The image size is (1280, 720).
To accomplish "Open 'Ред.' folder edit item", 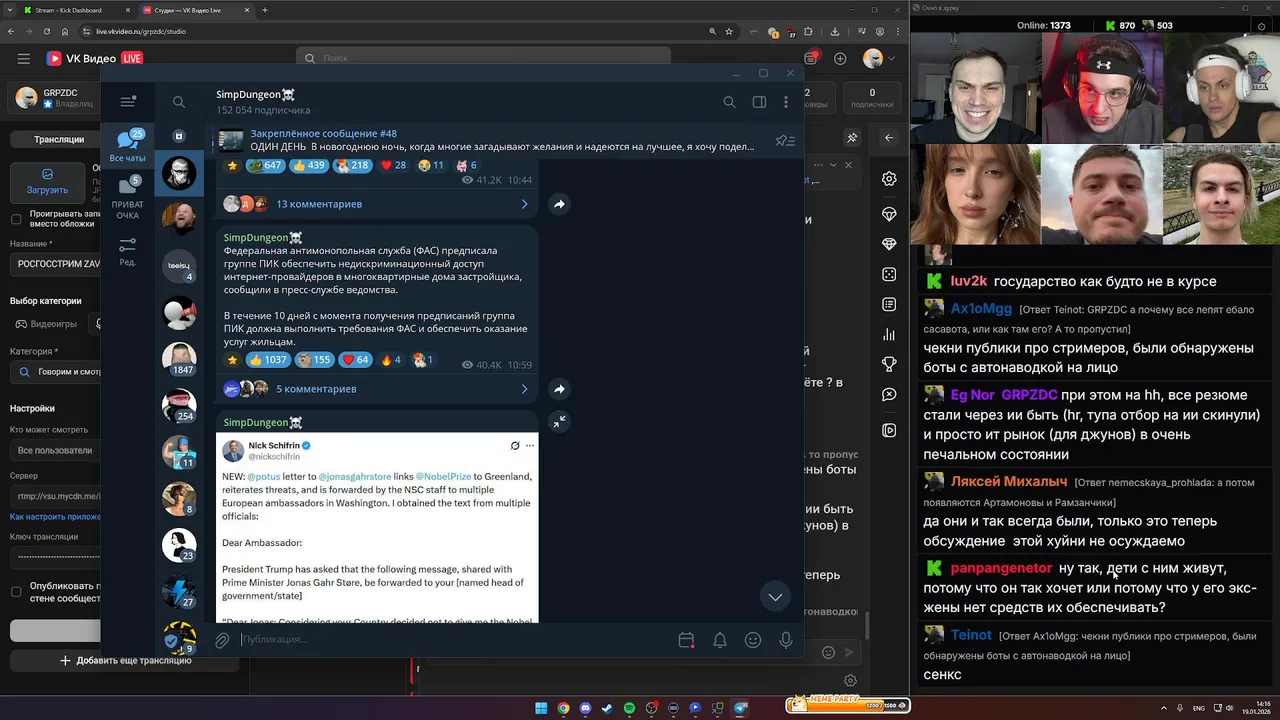I will pos(127,251).
